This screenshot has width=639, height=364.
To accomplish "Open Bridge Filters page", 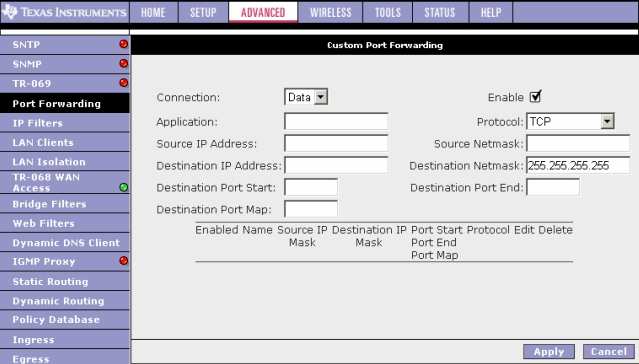I will [64, 204].
